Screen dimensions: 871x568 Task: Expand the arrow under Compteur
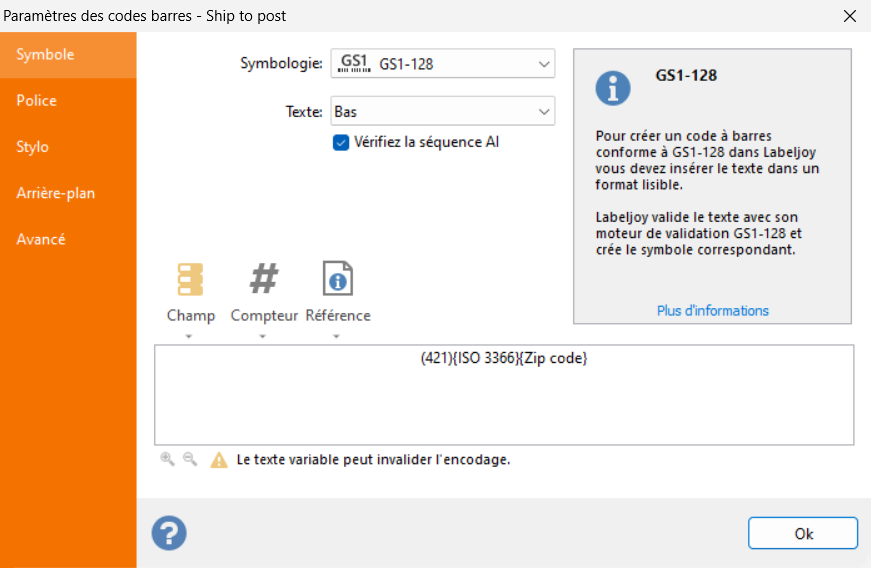263,336
